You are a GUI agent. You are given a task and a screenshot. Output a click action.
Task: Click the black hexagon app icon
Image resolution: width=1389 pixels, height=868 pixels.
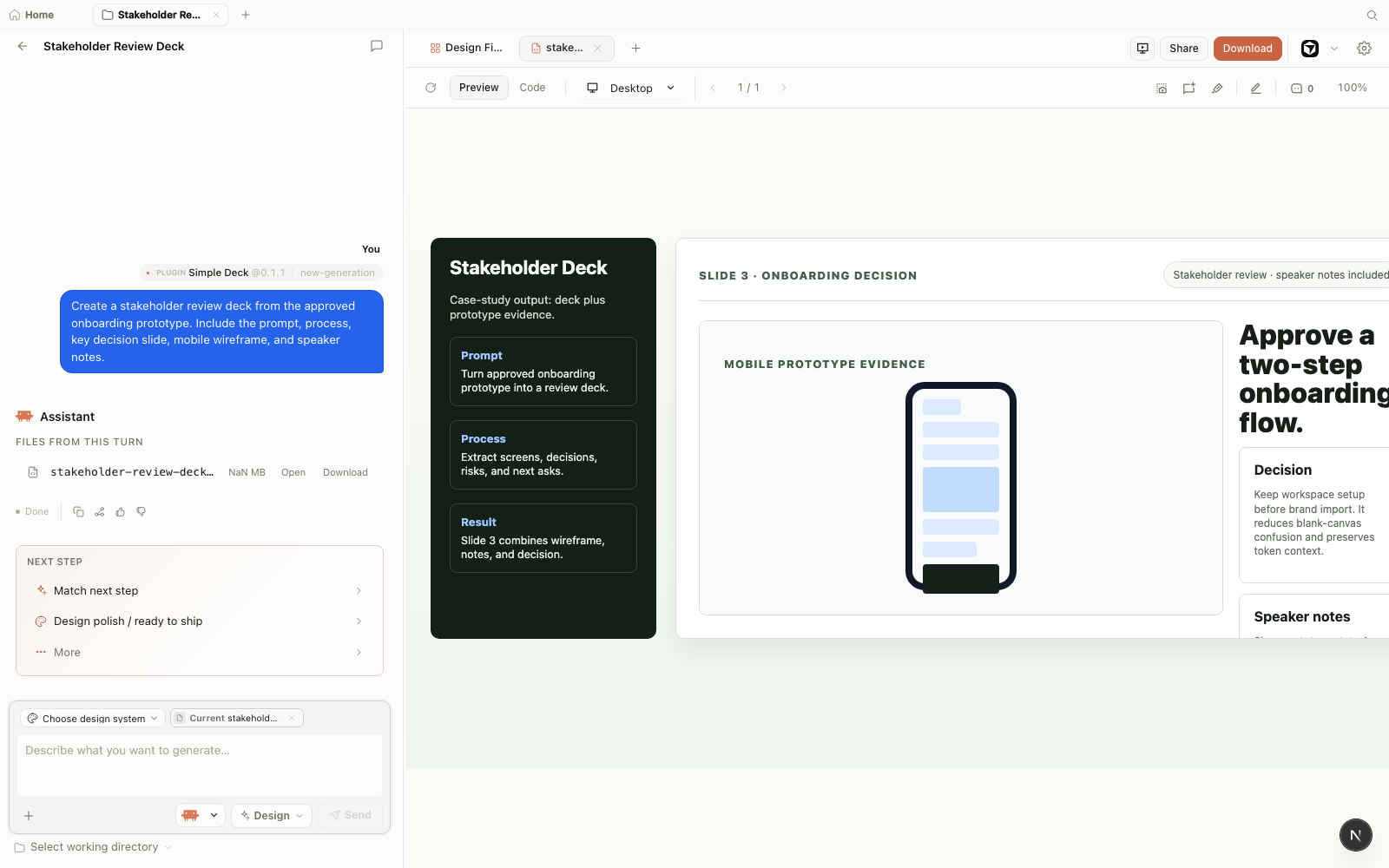coord(1310,49)
